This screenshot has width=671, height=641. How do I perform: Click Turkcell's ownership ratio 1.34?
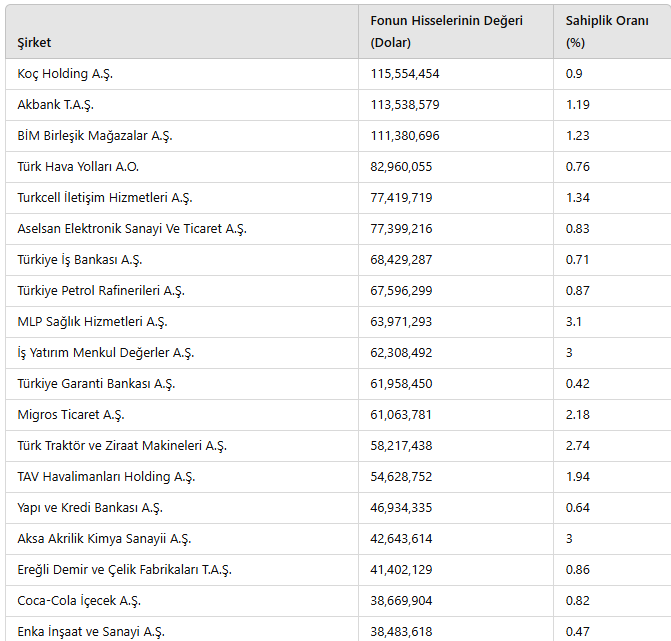[x=578, y=198]
